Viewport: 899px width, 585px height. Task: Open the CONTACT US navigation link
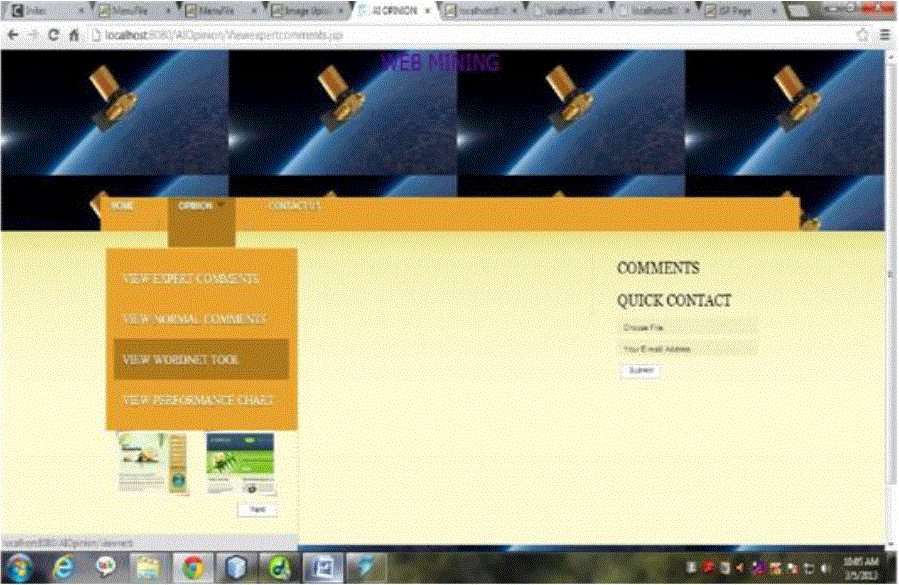tap(295, 206)
